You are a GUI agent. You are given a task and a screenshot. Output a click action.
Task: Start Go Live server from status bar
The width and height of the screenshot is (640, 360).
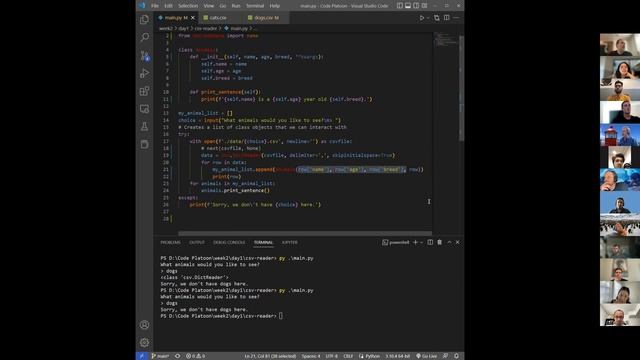pos(426,356)
